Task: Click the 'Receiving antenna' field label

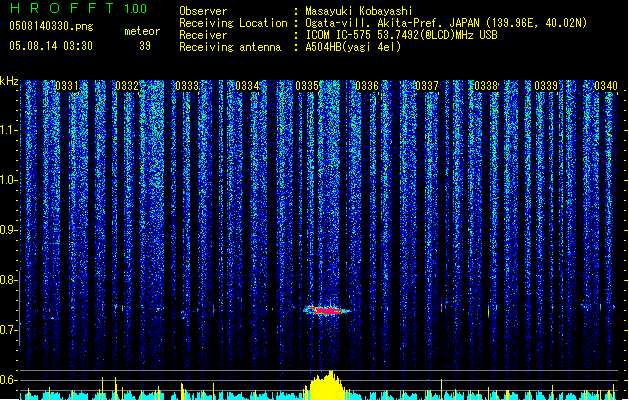Action: pos(230,47)
